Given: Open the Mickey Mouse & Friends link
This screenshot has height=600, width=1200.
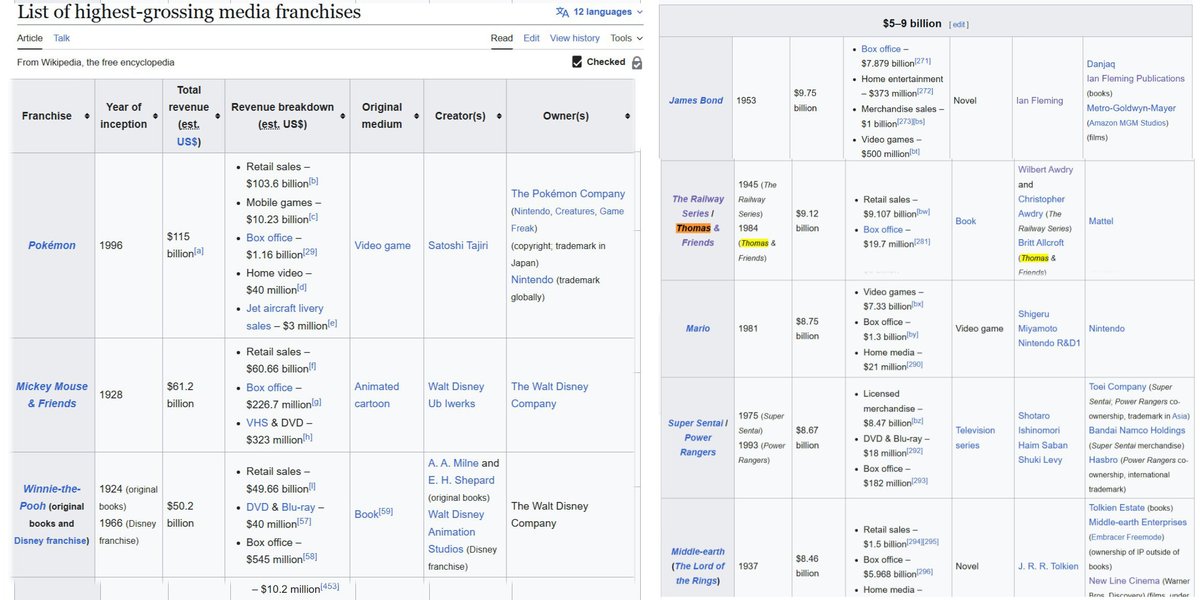Looking at the screenshot, I should point(52,395).
